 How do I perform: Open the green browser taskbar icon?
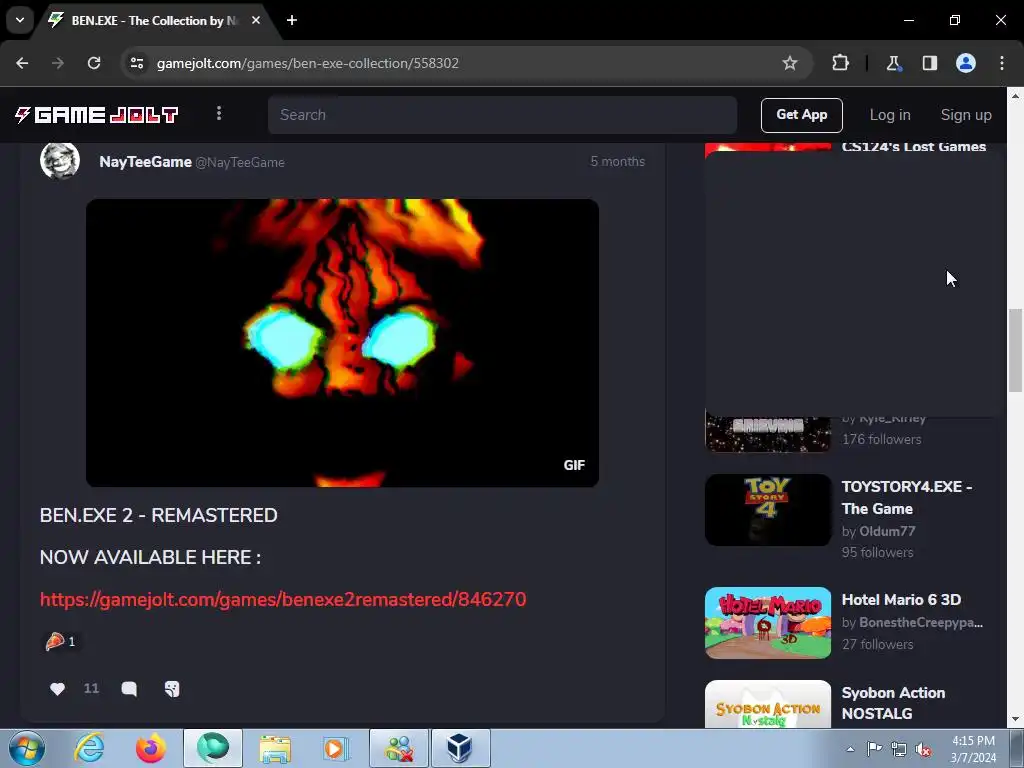[x=213, y=748]
